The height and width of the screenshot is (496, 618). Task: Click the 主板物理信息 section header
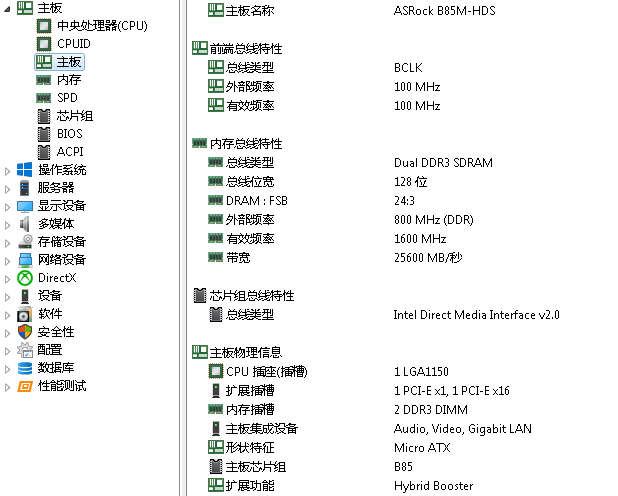point(246,352)
